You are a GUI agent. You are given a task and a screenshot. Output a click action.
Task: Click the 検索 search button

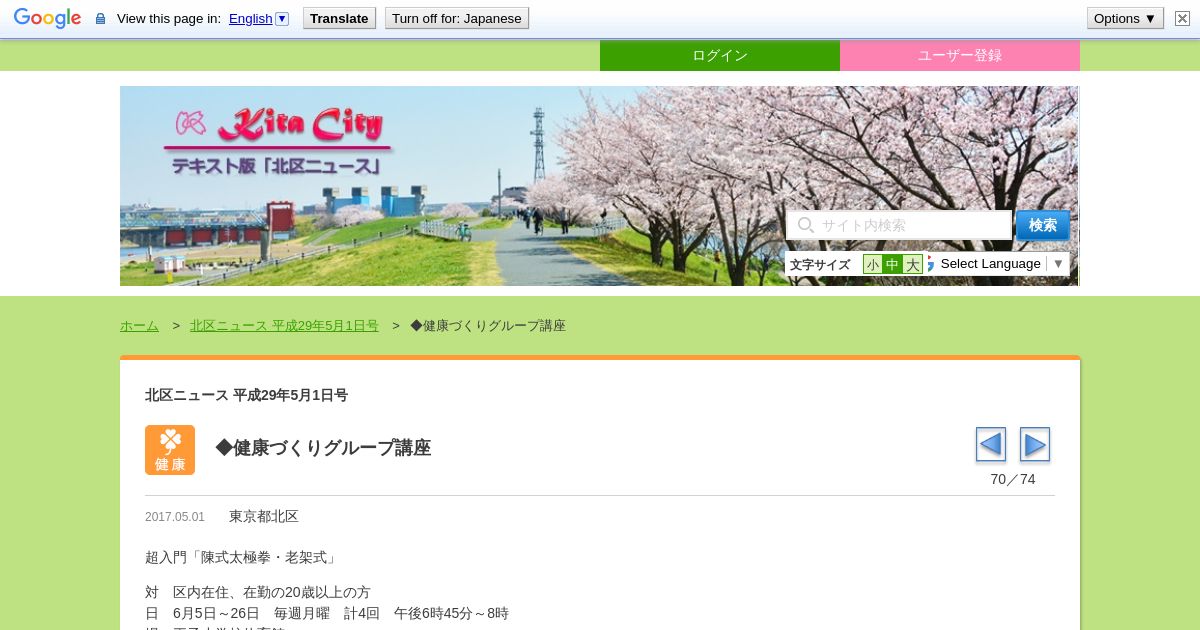click(x=1043, y=225)
